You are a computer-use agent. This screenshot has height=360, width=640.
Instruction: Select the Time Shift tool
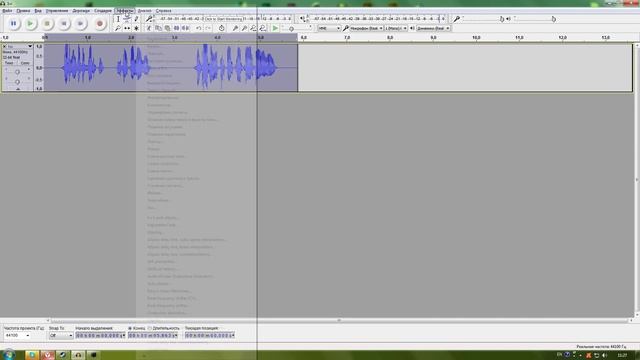coord(127,28)
